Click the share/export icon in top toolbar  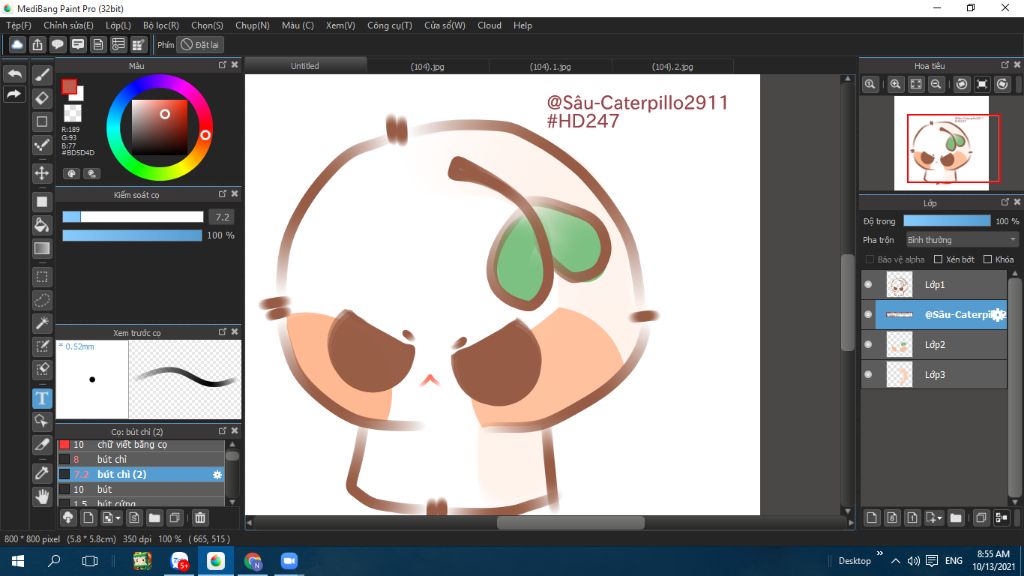point(37,44)
